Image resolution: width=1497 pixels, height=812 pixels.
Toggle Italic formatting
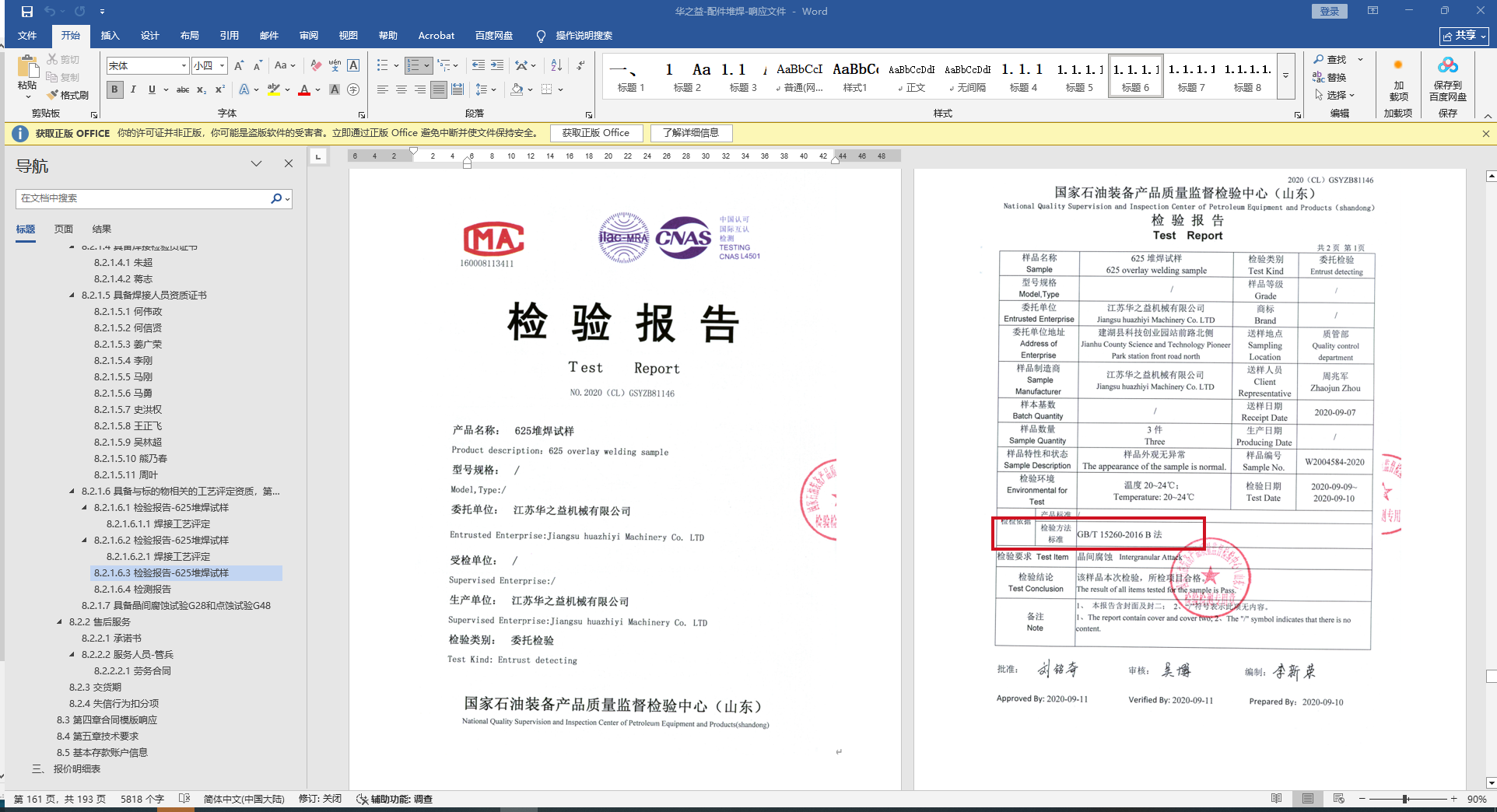(134, 90)
